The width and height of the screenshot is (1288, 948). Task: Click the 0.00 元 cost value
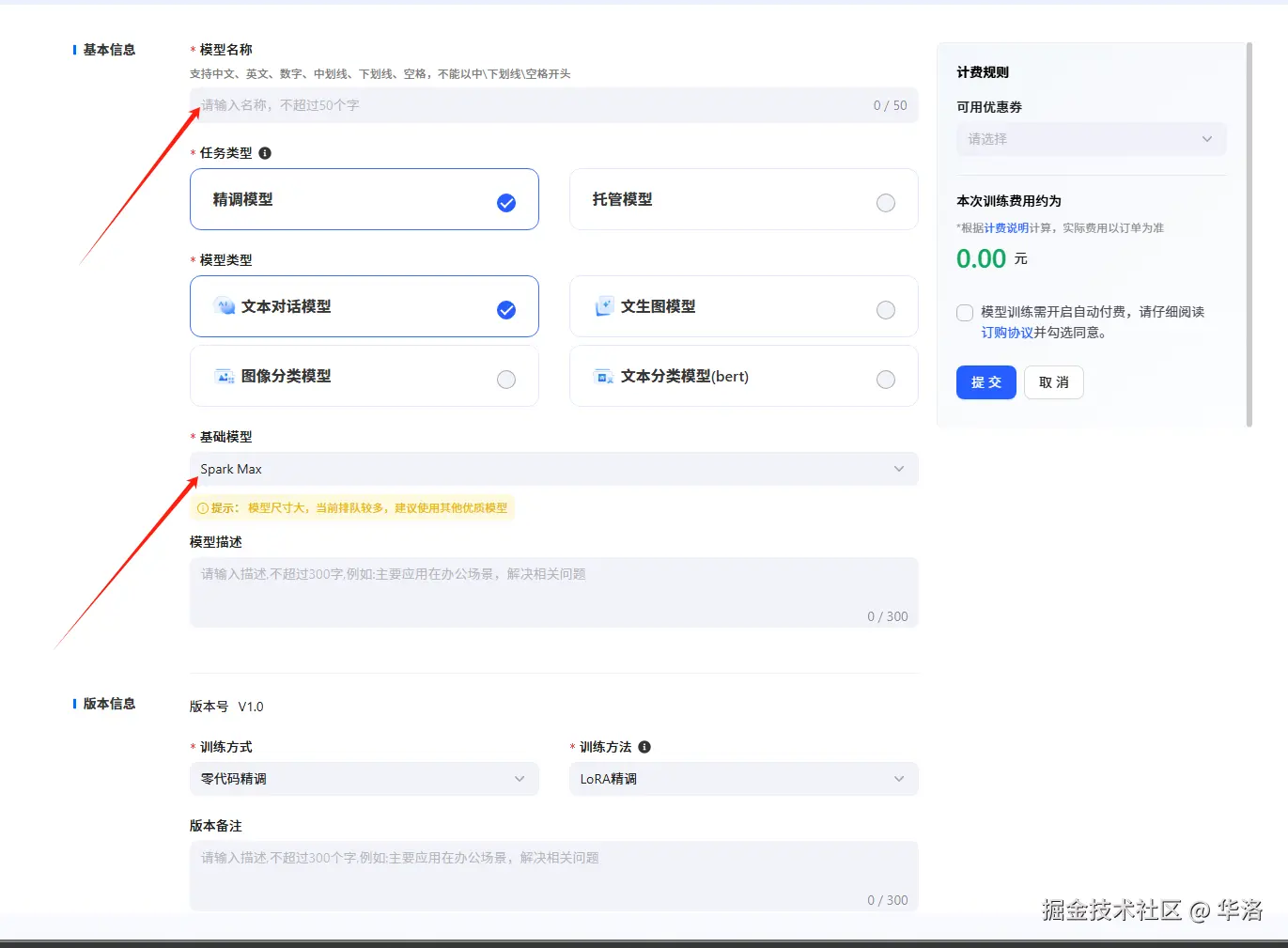click(992, 258)
